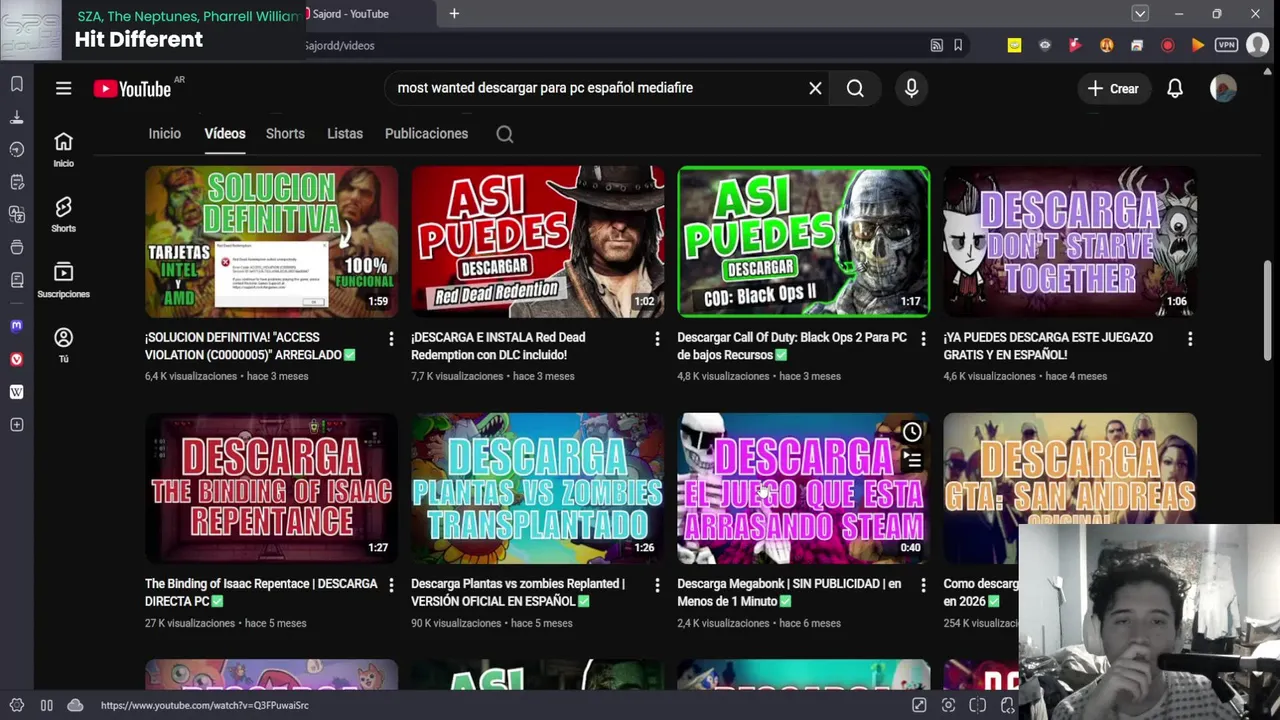Add Megabonk video to Watch Later
This screenshot has width=1280, height=720.
[x=912, y=432]
